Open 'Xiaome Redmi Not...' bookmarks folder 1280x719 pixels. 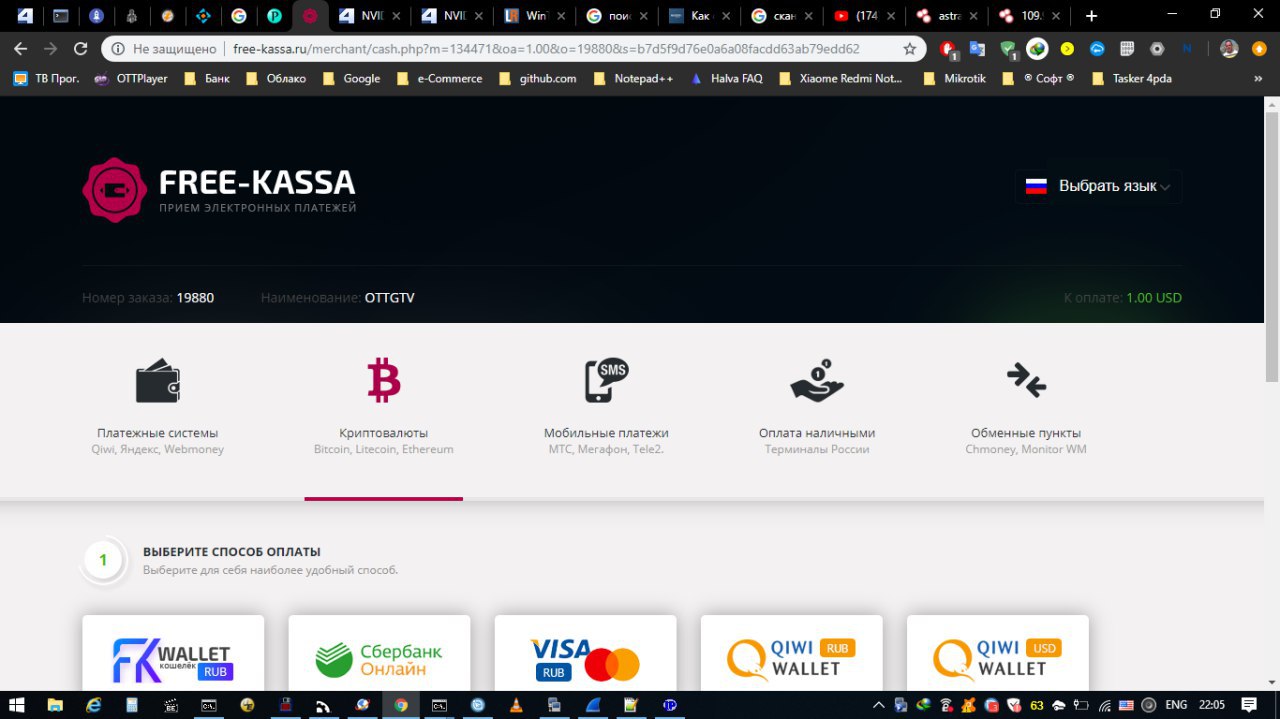tap(840, 78)
